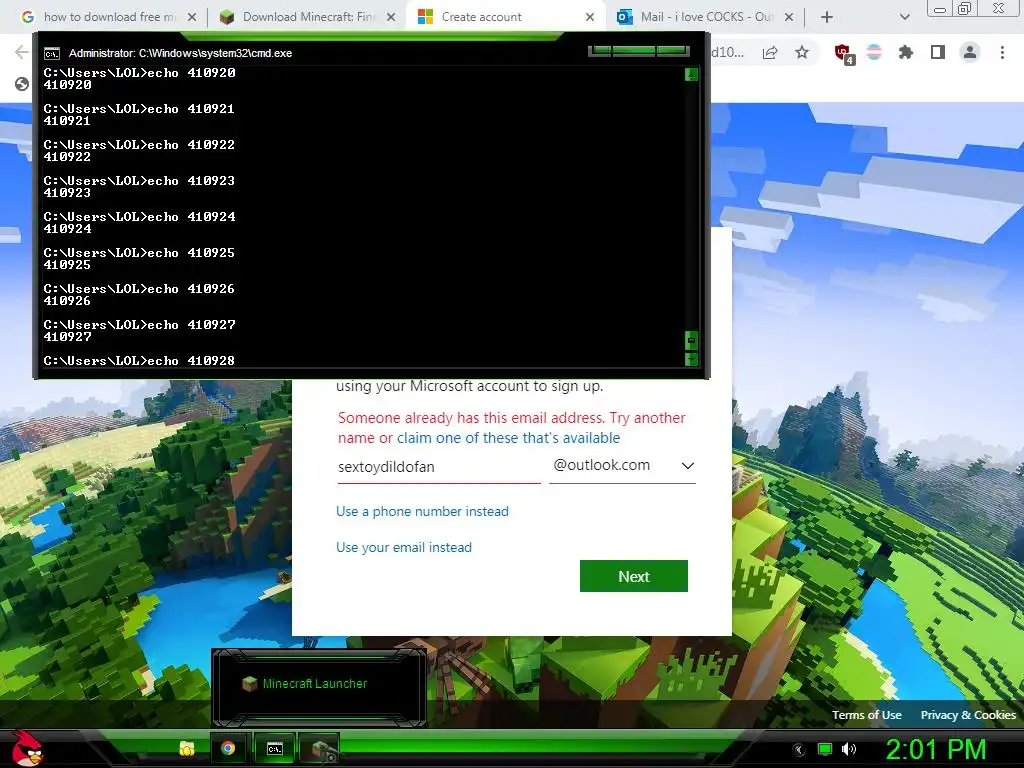Screen dimensions: 1024x768
Task: Click the 'echo 410920' command line in cmd
Action: [x=139, y=72]
